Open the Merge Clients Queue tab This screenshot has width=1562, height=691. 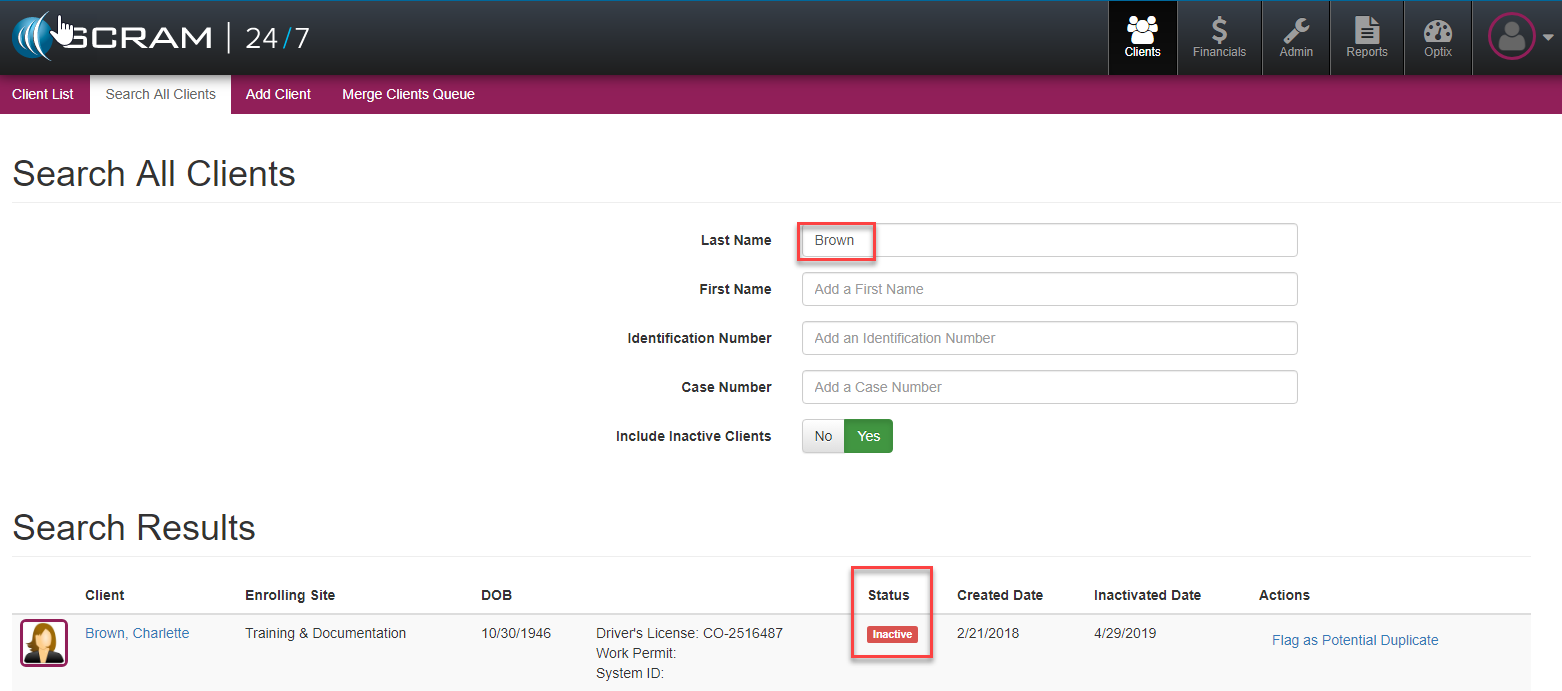coord(408,94)
